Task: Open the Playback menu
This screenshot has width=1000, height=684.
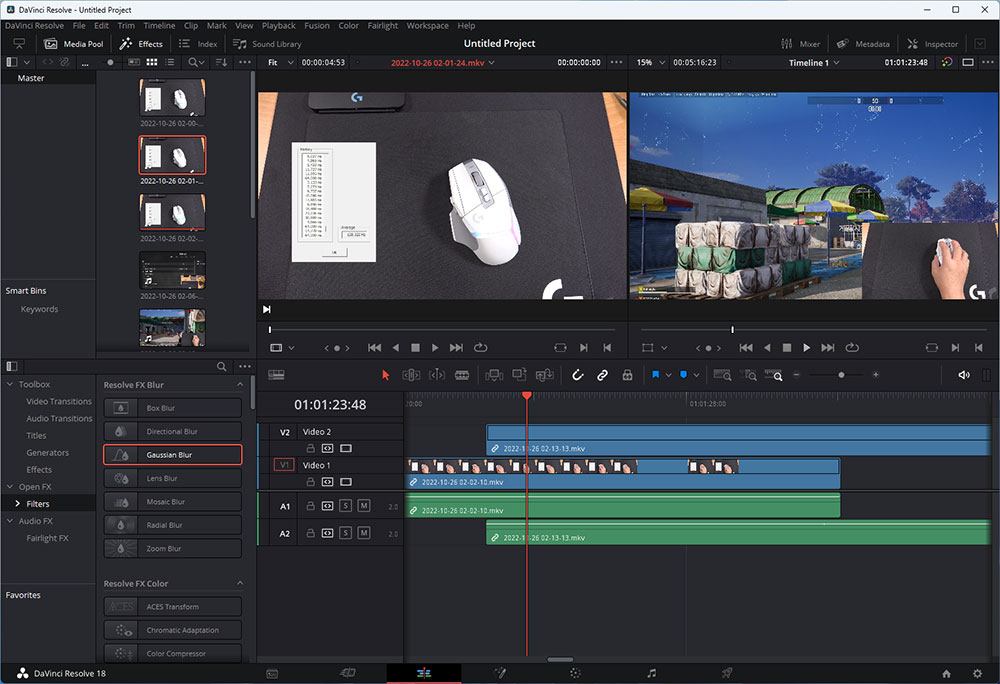Action: pyautogui.click(x=278, y=25)
